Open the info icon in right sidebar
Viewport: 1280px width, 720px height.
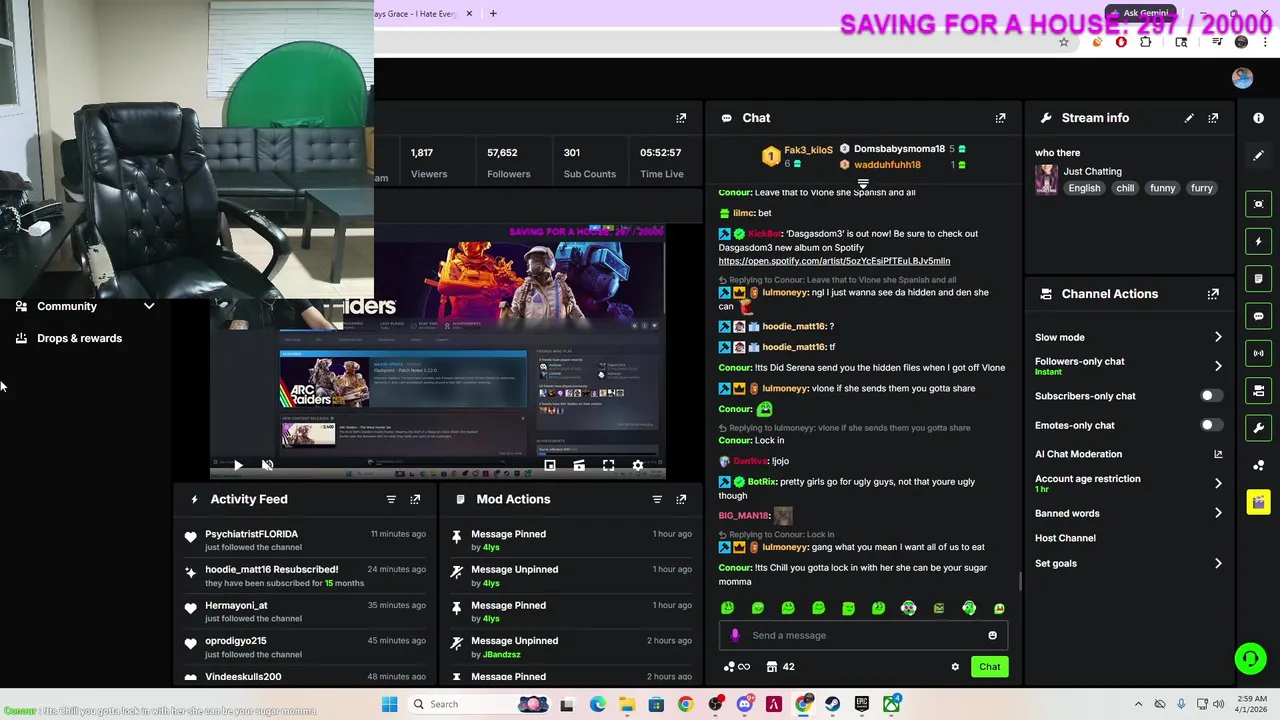1259,118
